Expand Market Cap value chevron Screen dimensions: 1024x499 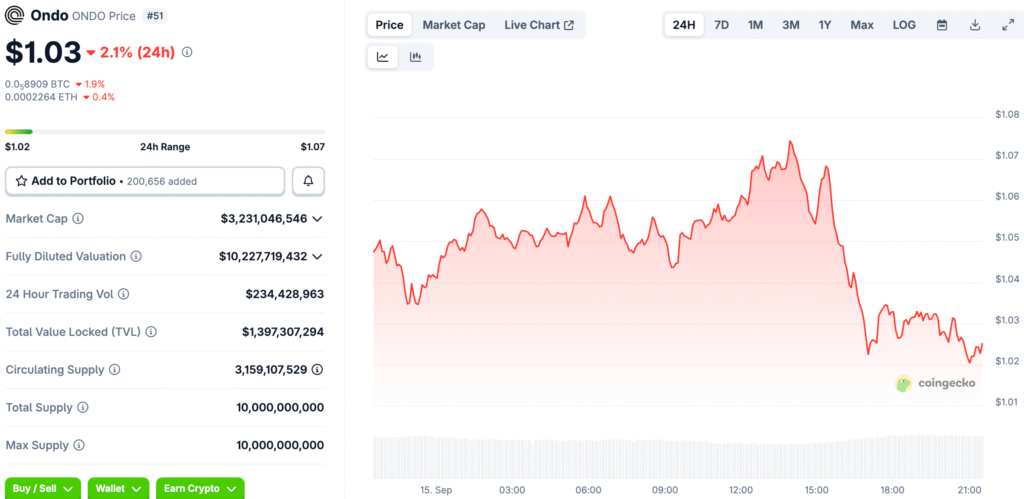pos(317,218)
